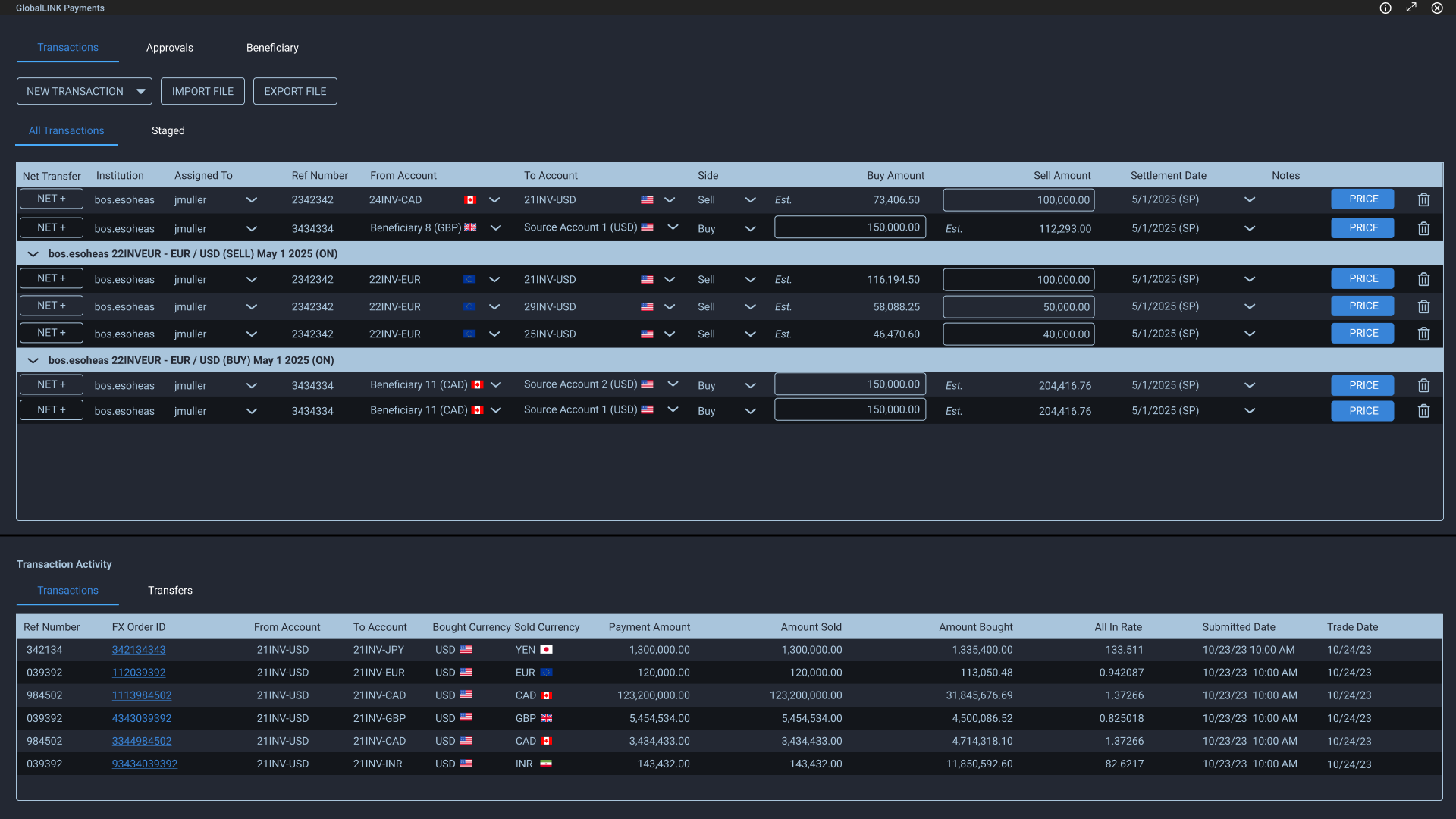
Task: Select the 133.511 All In Rate cell
Action: tap(1124, 650)
